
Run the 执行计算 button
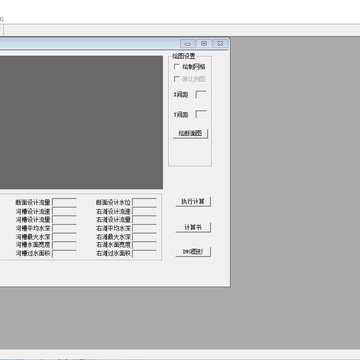click(x=193, y=202)
